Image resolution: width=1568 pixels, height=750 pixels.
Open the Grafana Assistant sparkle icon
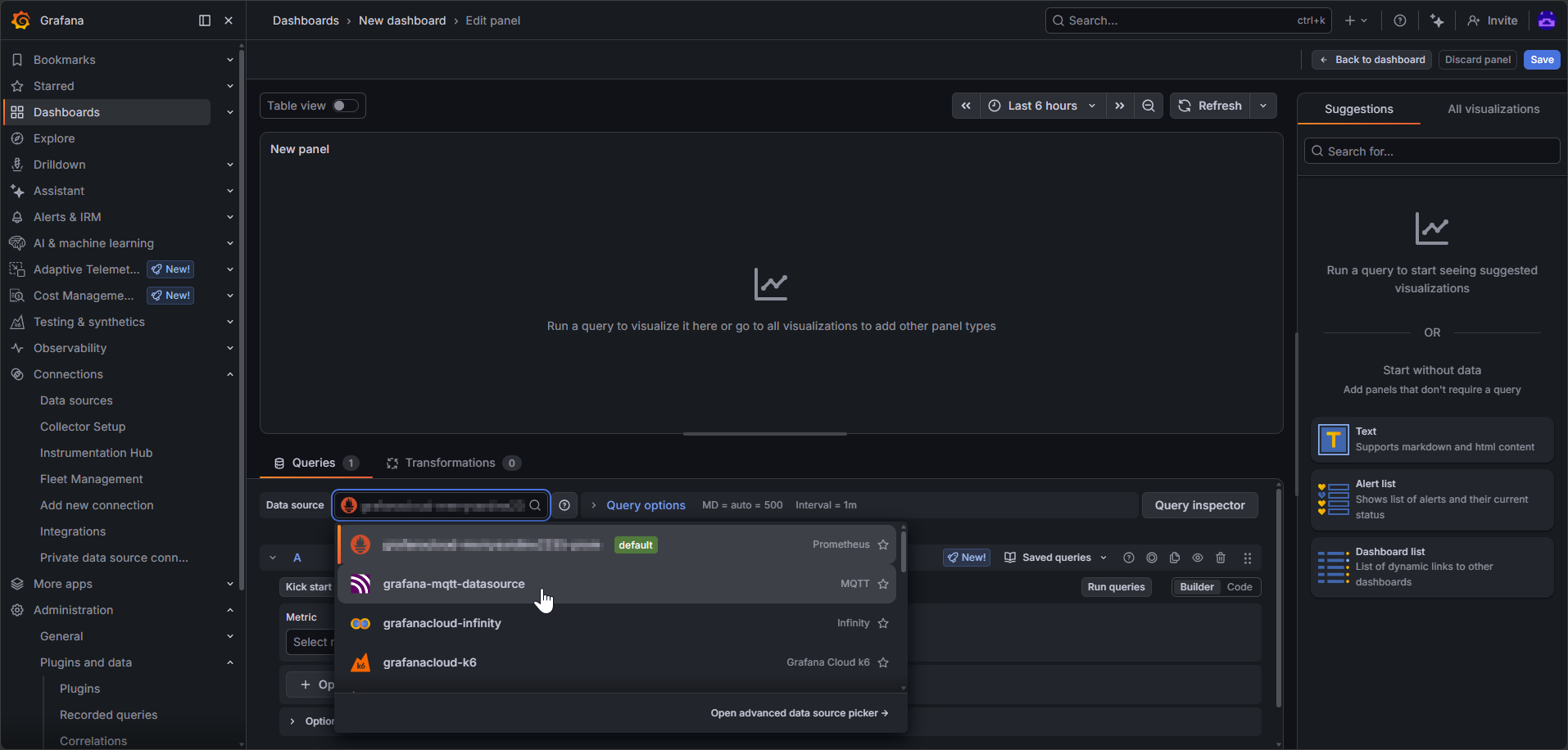tap(1437, 20)
